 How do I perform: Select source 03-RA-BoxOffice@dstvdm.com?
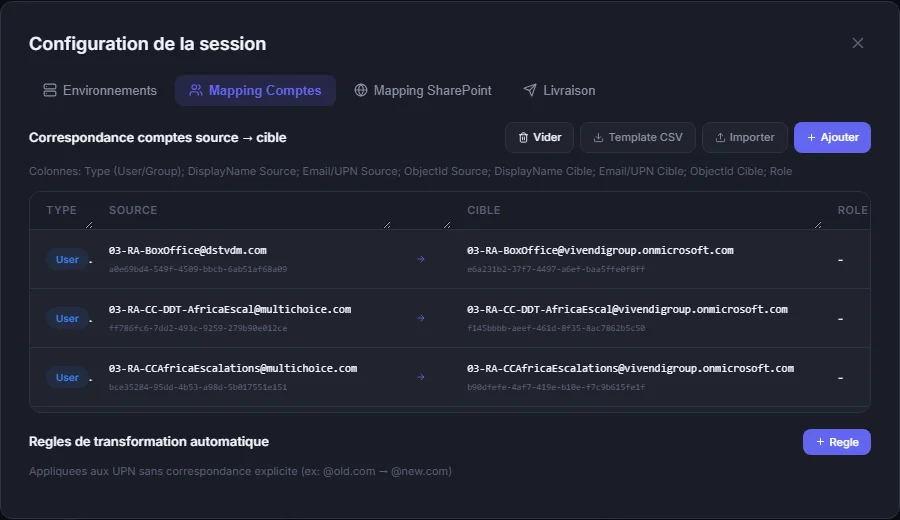[x=188, y=250]
